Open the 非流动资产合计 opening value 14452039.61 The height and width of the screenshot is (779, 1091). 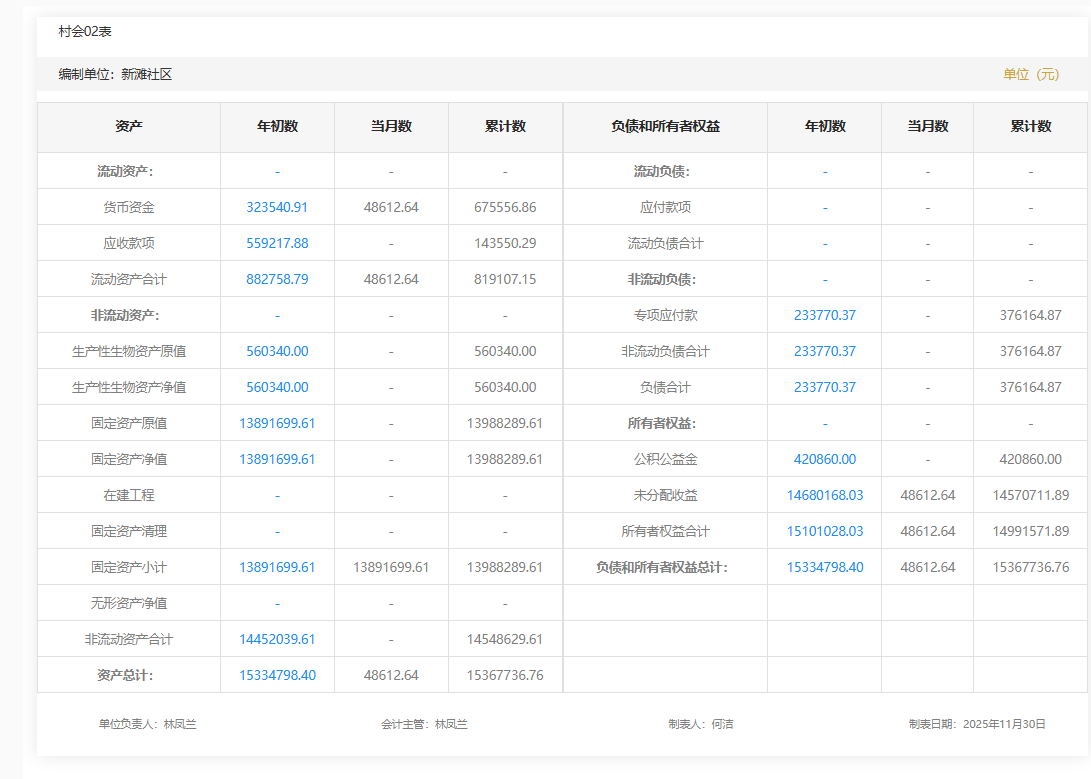coord(277,639)
